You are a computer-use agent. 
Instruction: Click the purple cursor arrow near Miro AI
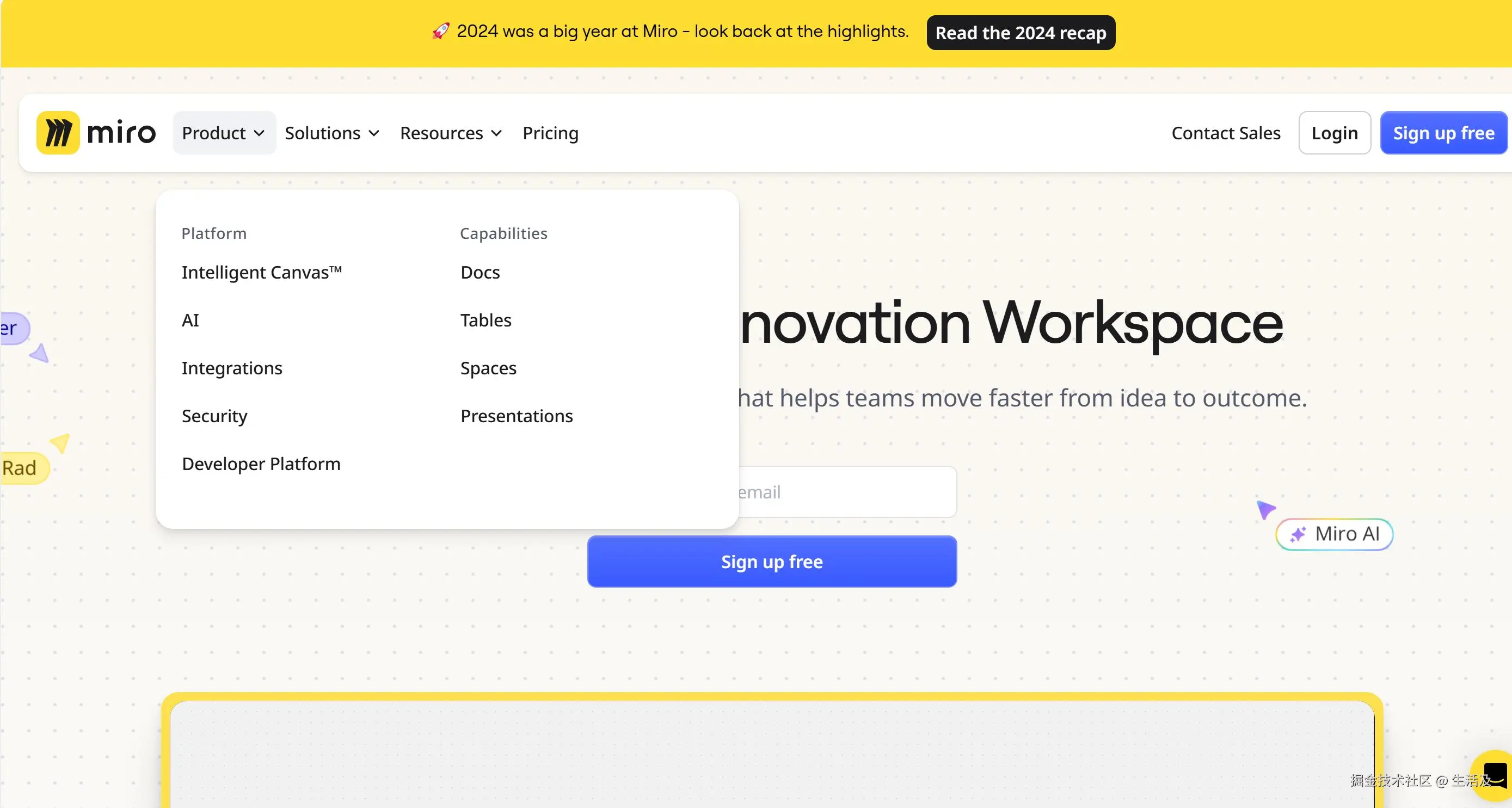1265,509
